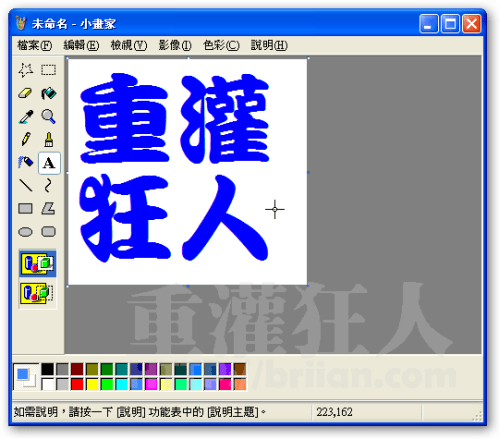Screen dimensions: 500x439
Task: Pick the Curve tool
Action: pyautogui.click(x=49, y=186)
